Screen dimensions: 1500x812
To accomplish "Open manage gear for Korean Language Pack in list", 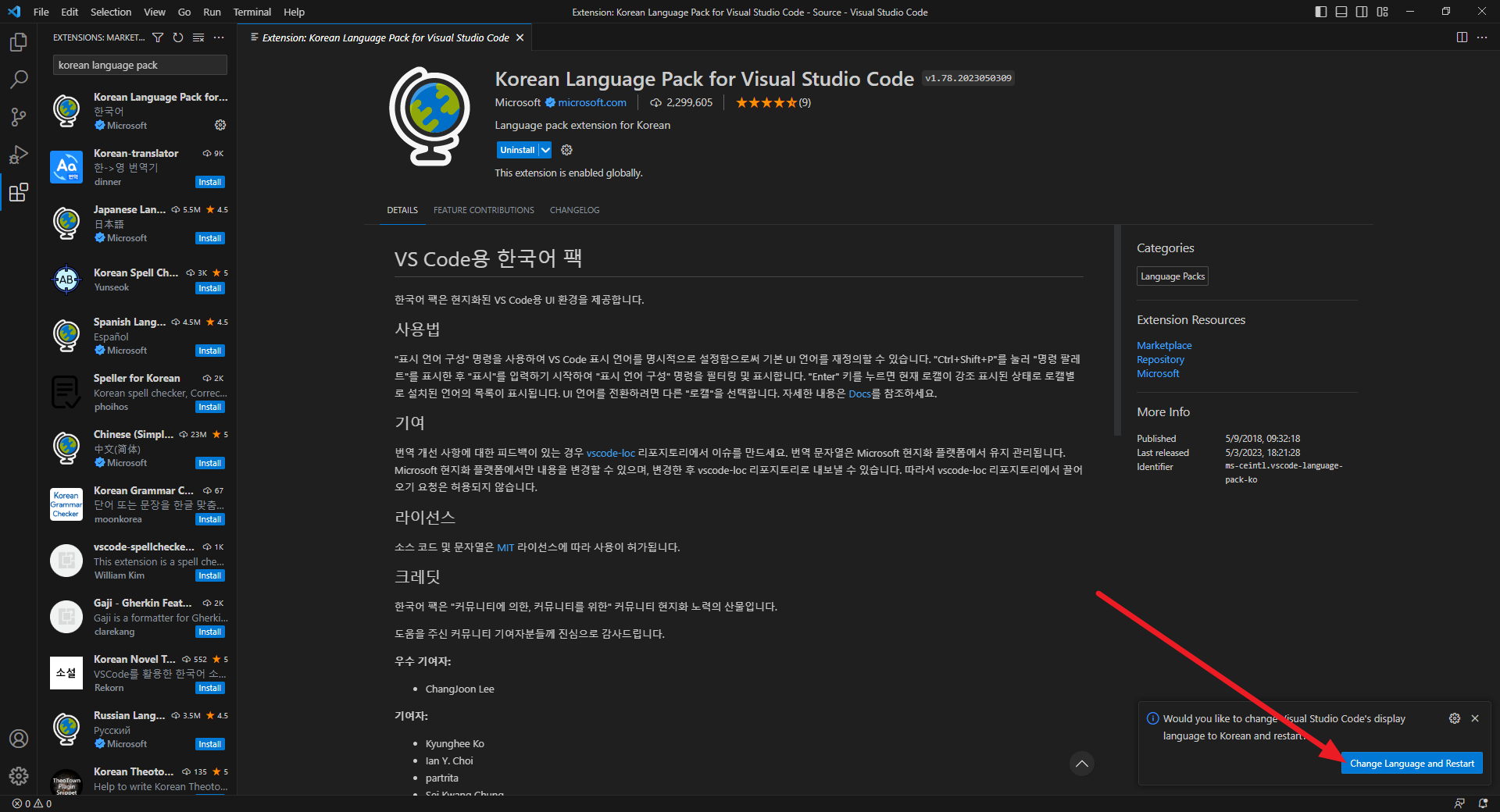I will (x=220, y=125).
